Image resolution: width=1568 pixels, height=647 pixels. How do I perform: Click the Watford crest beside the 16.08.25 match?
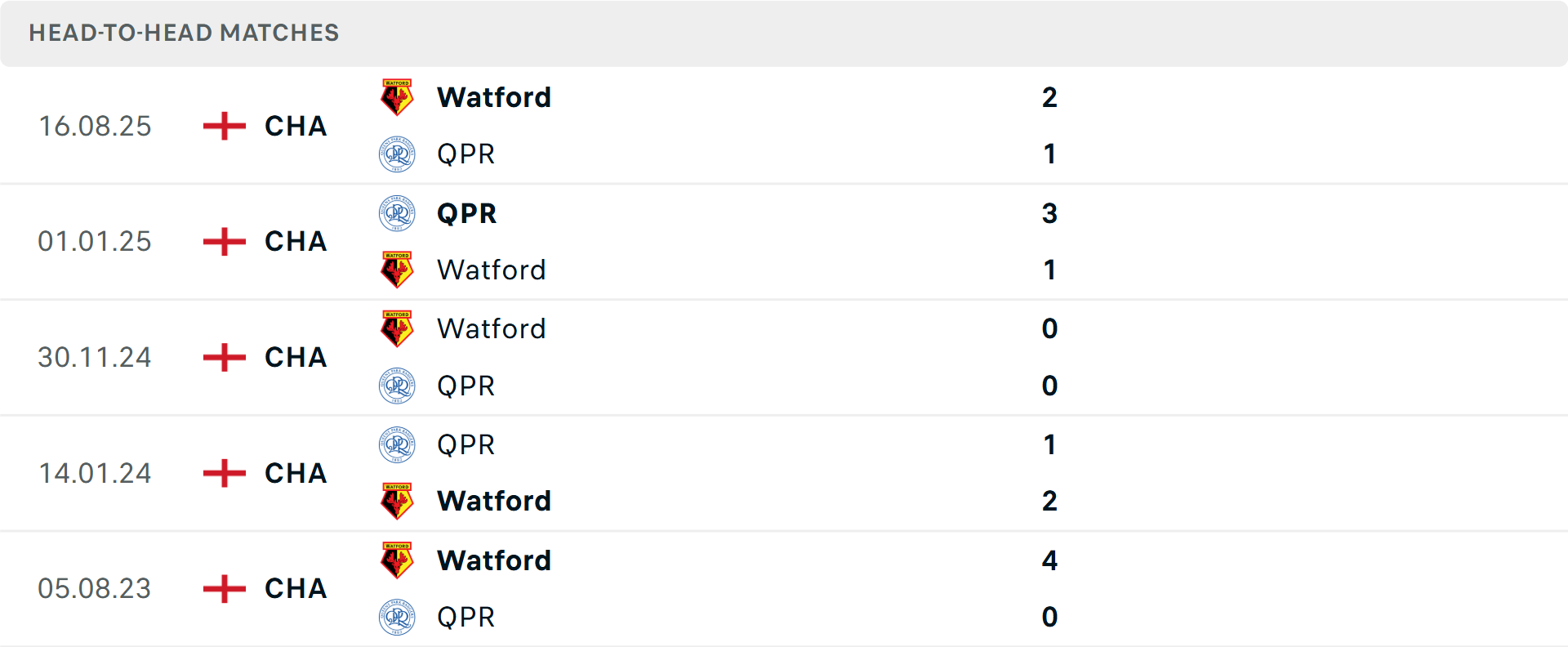point(397,96)
